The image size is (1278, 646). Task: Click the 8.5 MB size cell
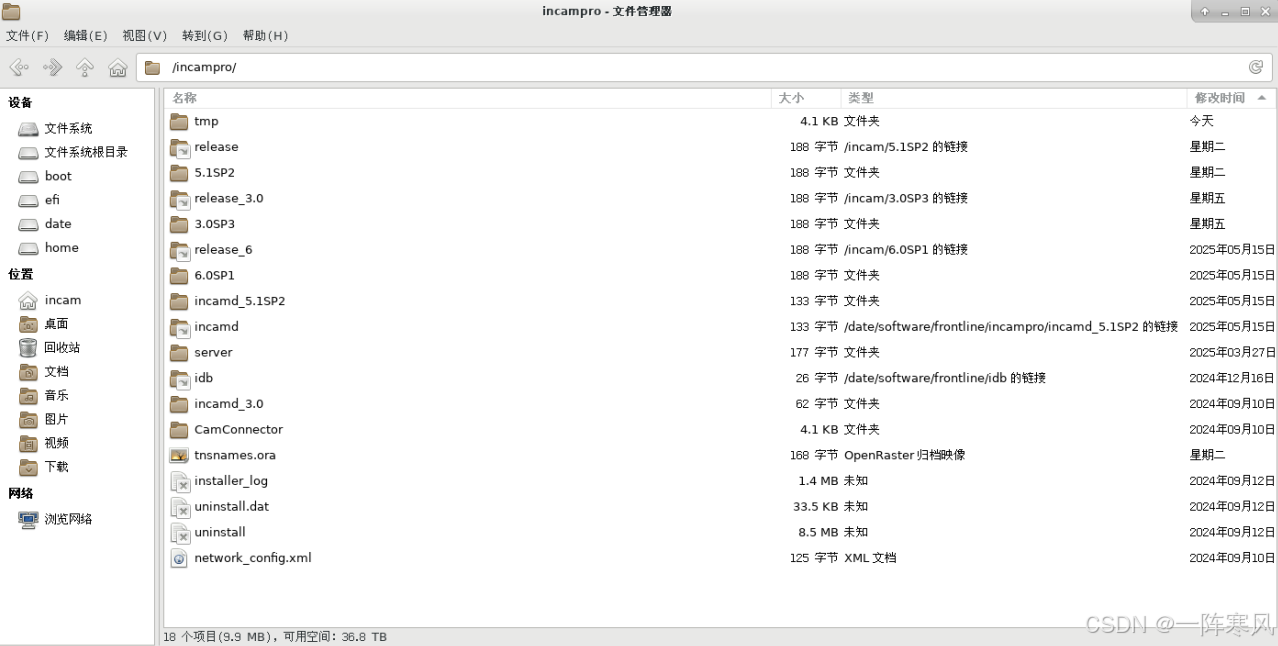(x=818, y=532)
